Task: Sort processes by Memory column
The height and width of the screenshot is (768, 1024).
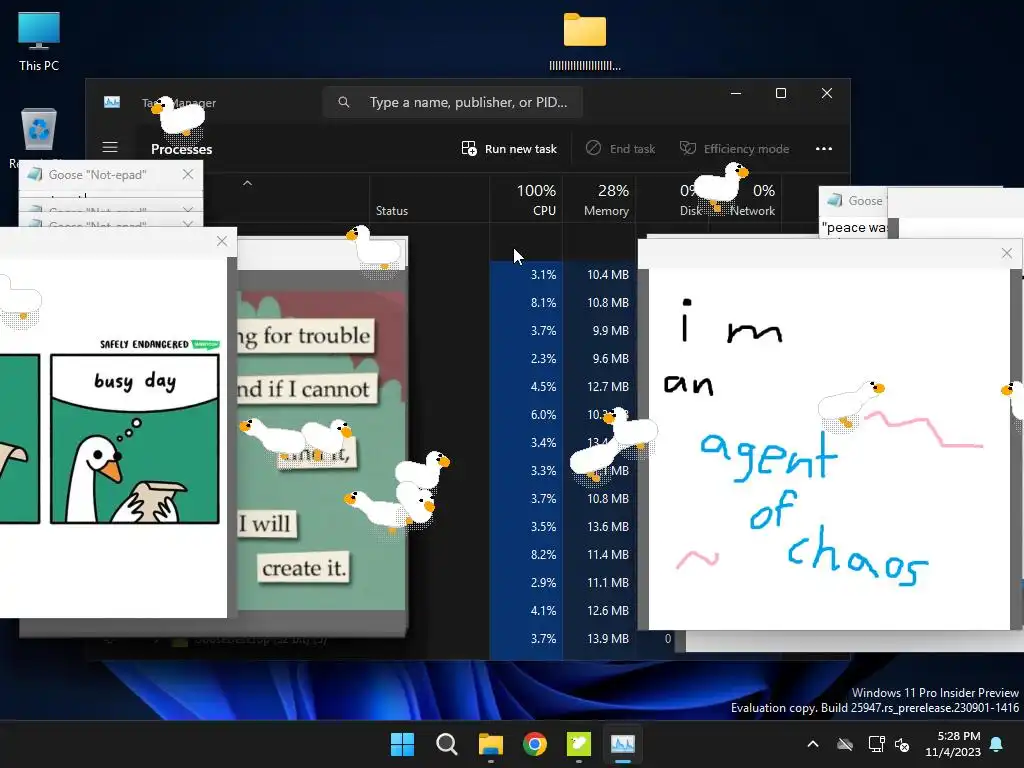Action: [599, 200]
